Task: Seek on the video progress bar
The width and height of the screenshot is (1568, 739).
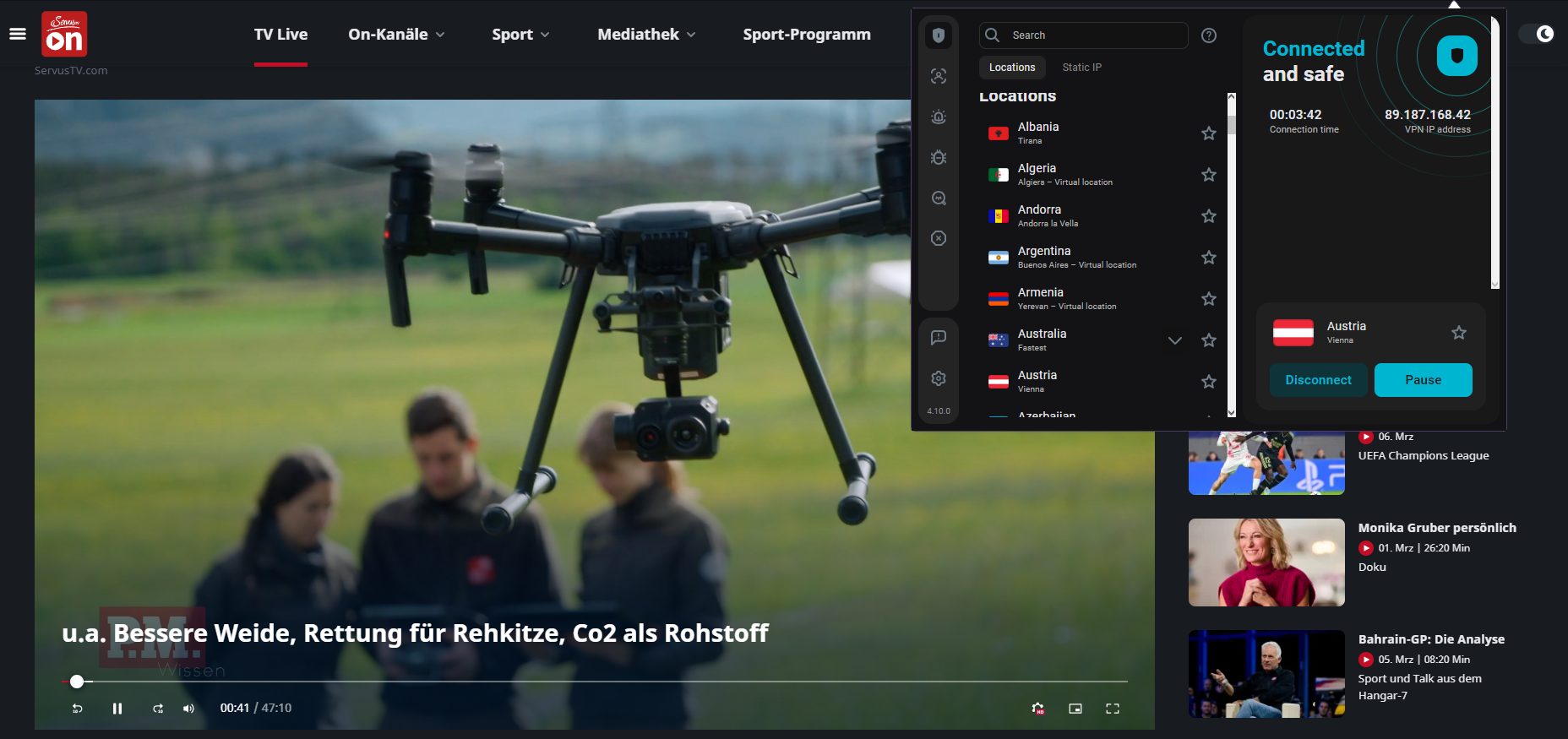Action: pos(595,681)
